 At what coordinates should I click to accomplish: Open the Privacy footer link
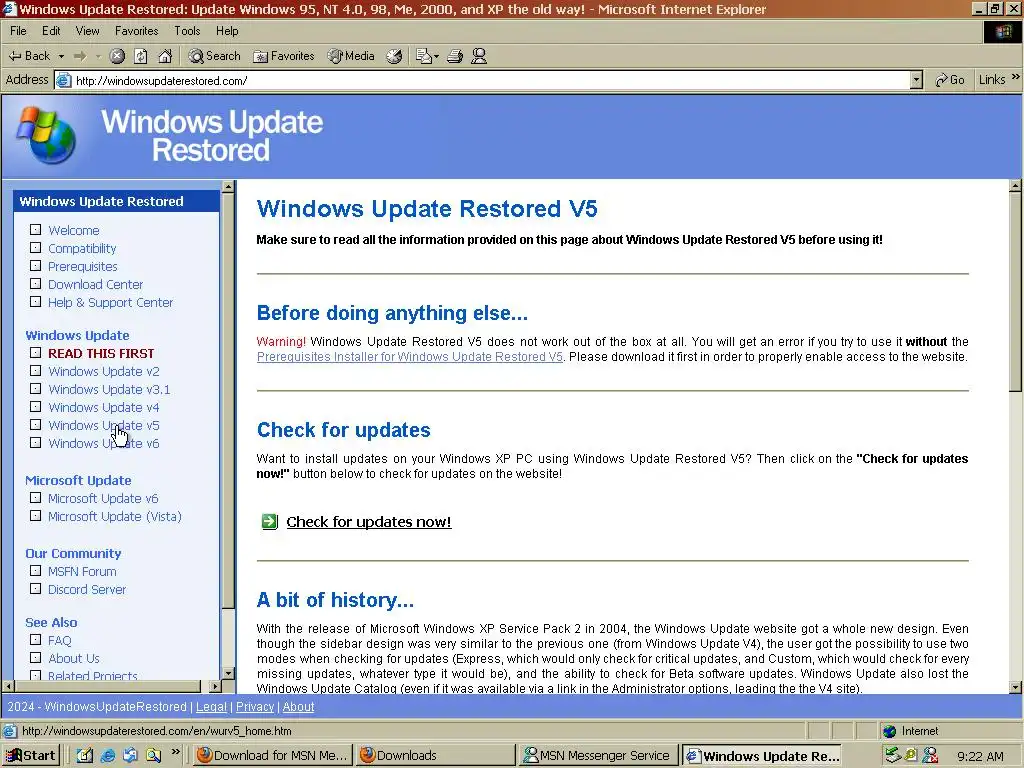[x=255, y=707]
